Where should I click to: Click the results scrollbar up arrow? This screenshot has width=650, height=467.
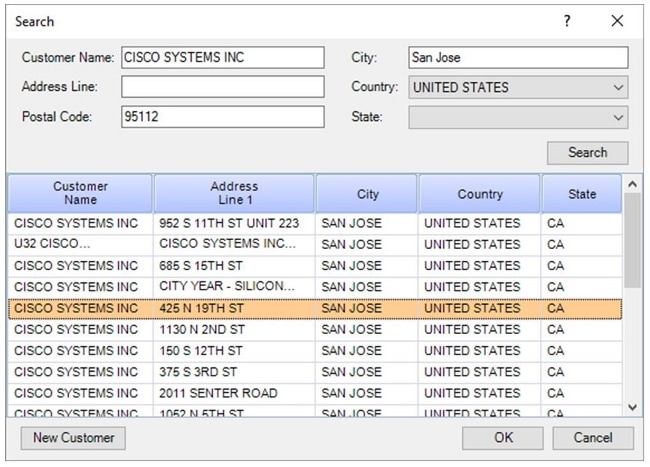click(632, 184)
